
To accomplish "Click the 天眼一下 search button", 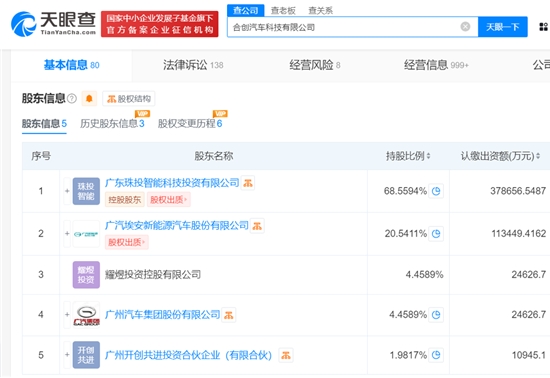I will click(x=503, y=27).
